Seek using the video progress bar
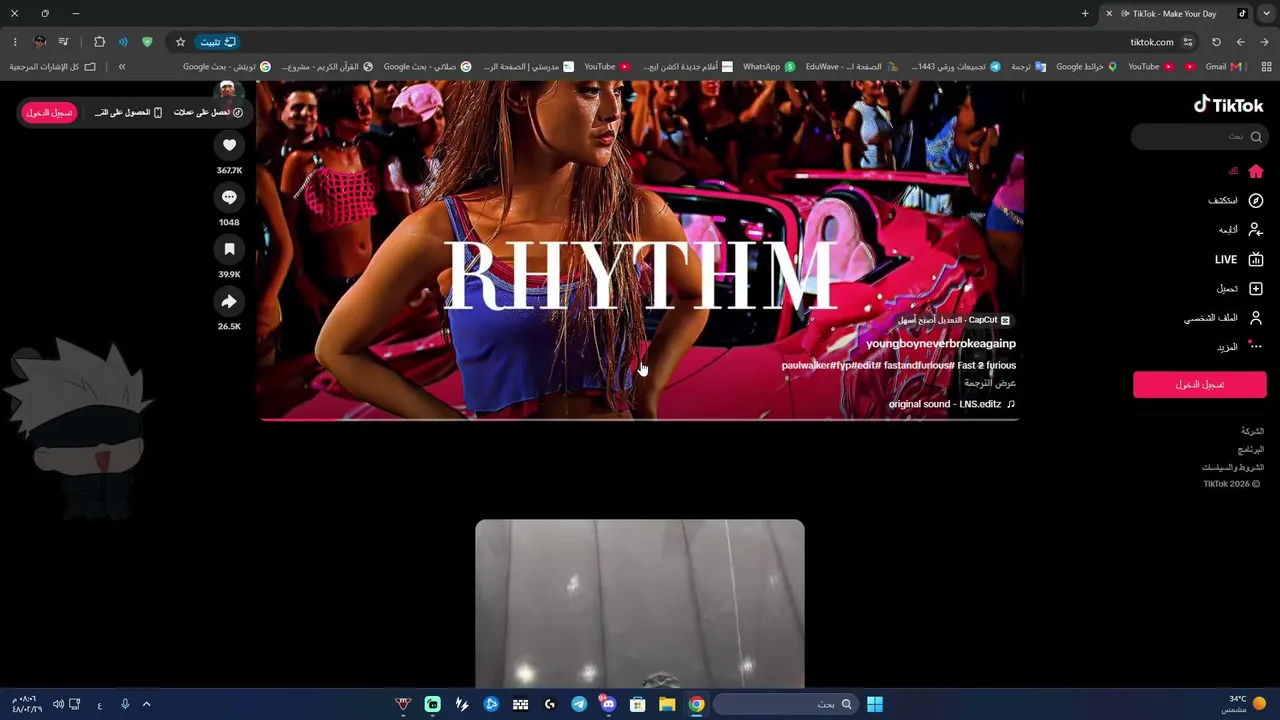The height and width of the screenshot is (720, 1280). pos(640,419)
